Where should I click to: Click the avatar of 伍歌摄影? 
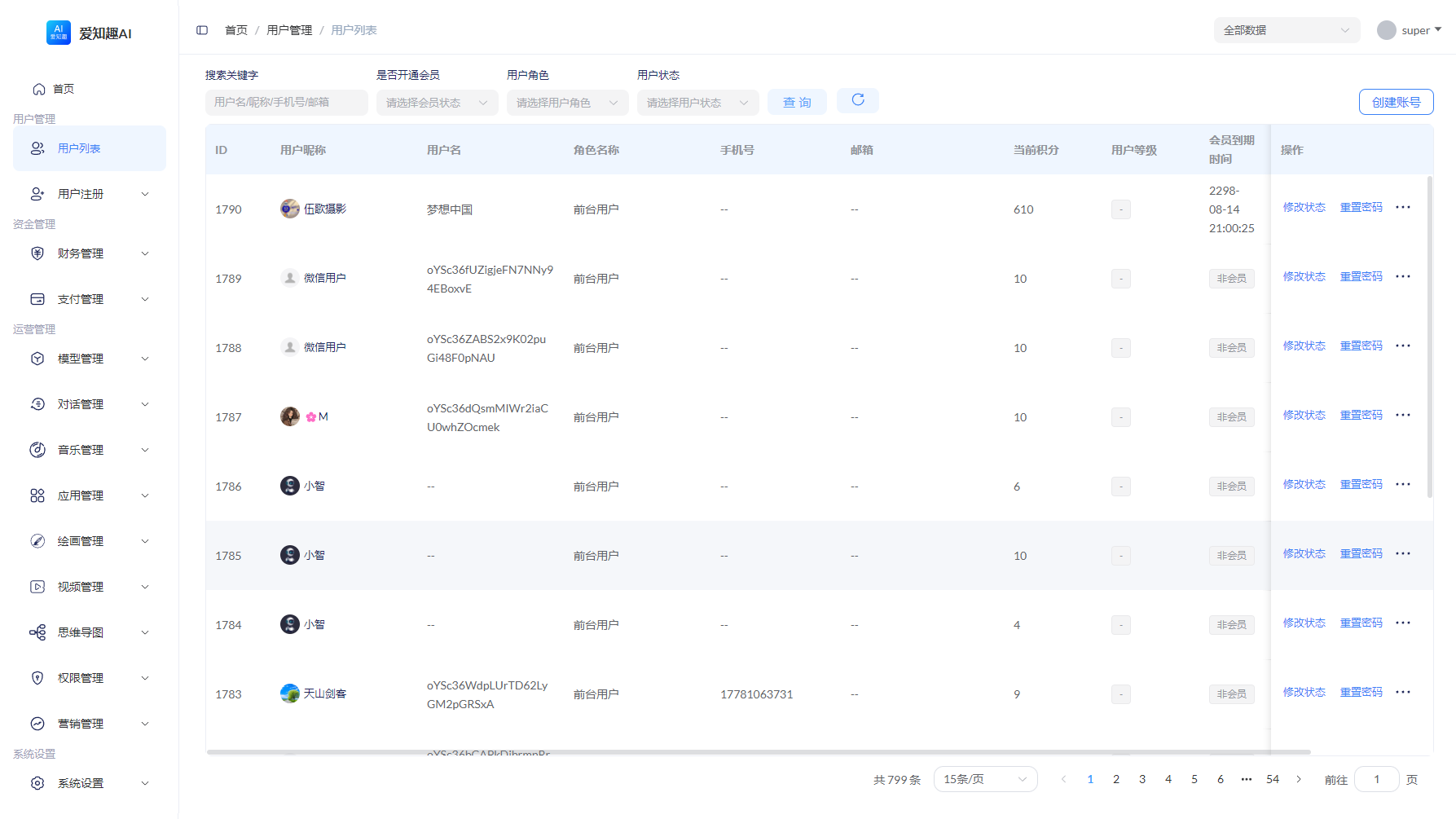(x=290, y=209)
